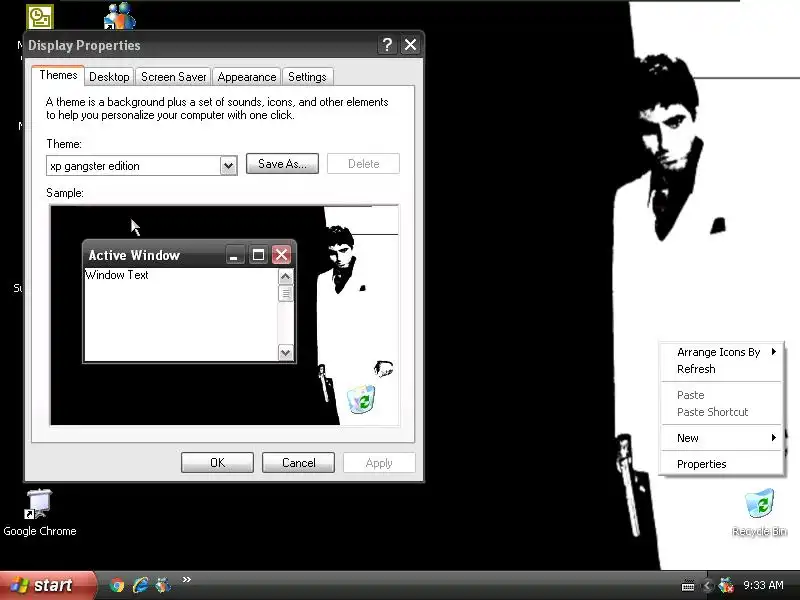Show hidden system tray icons arrow
Image resolution: width=800 pixels, height=600 pixels.
[707, 586]
